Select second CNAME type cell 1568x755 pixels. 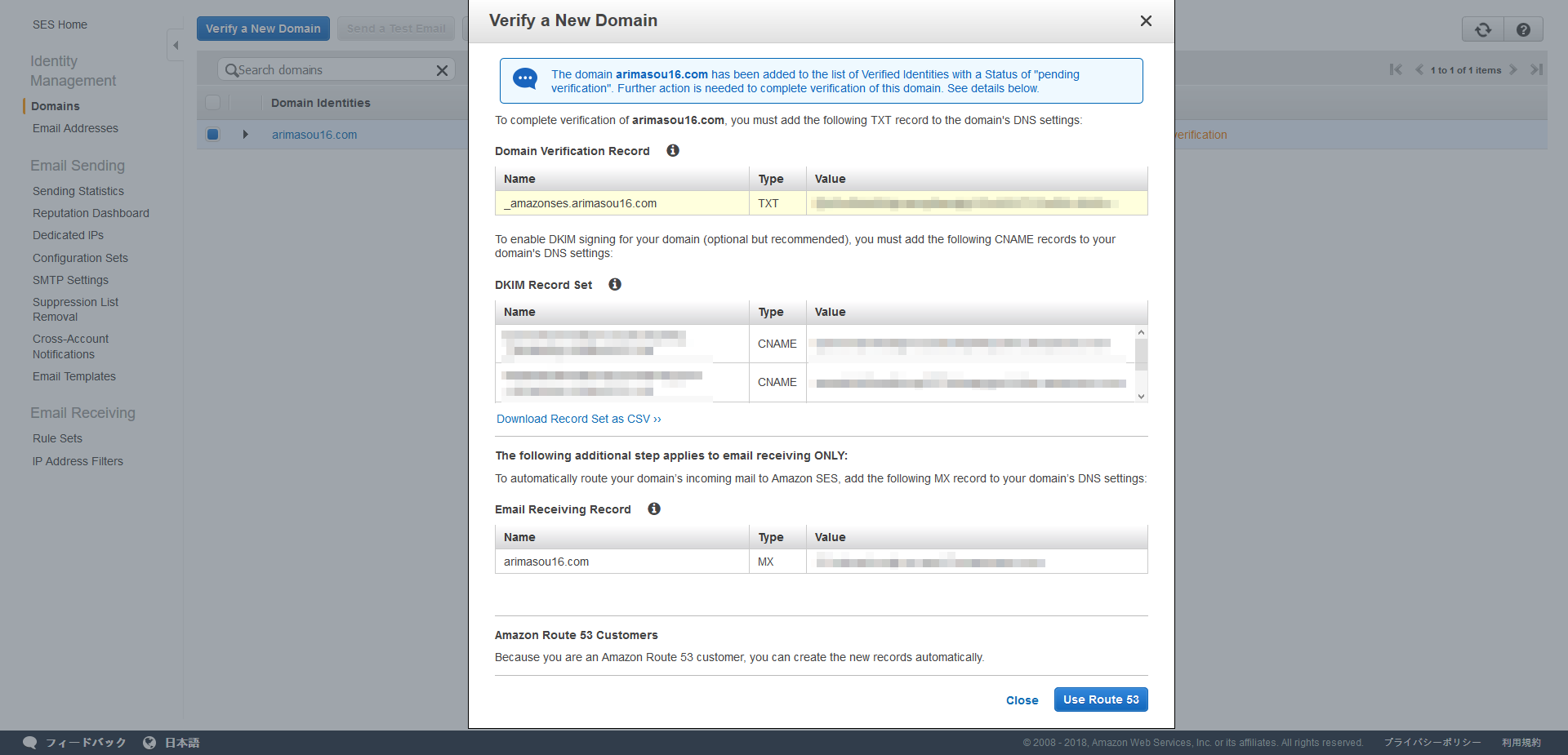[777, 382]
